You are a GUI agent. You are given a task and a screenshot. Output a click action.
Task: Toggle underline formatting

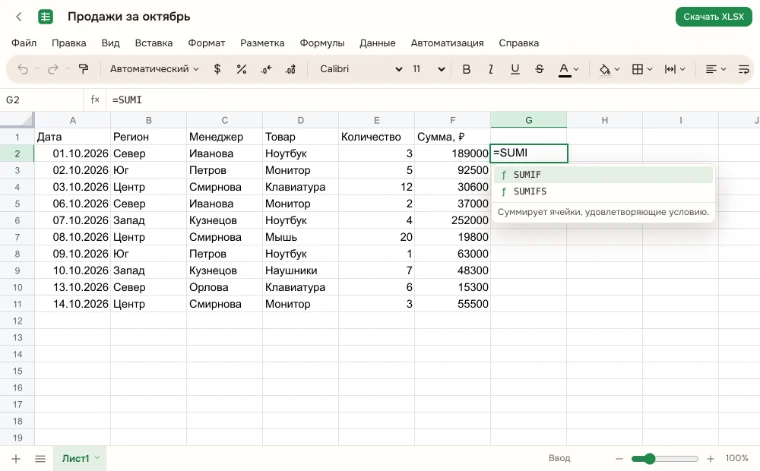pyautogui.click(x=515, y=69)
